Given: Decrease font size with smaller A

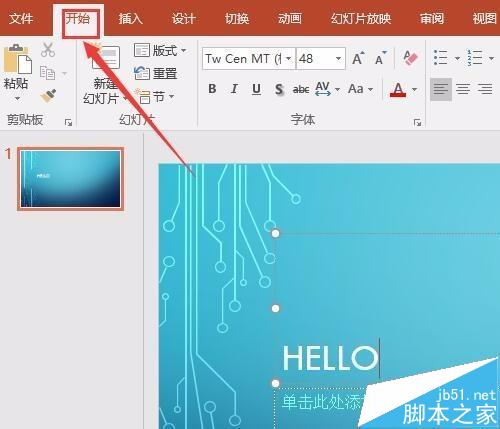Looking at the screenshot, I should point(381,59).
